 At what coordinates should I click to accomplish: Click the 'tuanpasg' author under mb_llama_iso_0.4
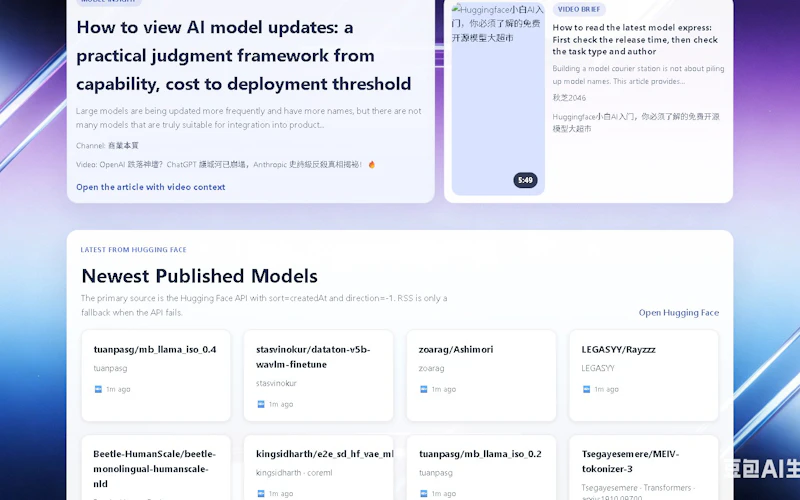coord(110,368)
